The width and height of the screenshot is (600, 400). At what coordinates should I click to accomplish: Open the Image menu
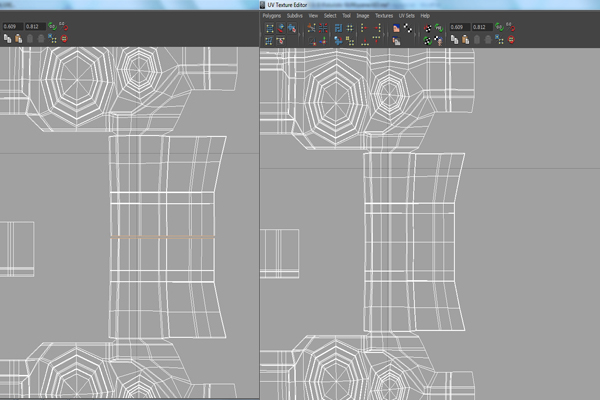click(x=363, y=16)
